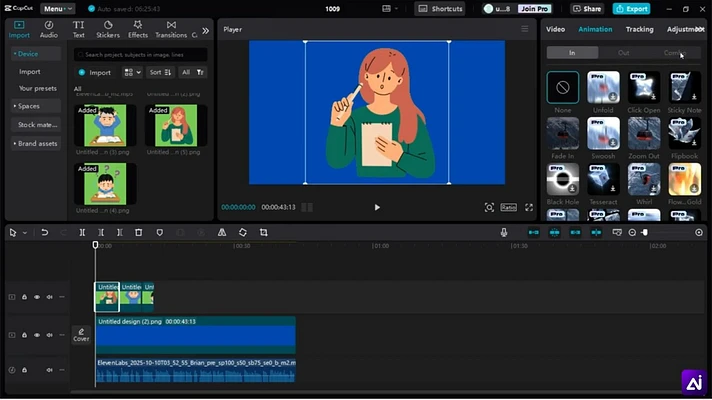
Task: Toggle the auto snapping button
Action: point(554,232)
